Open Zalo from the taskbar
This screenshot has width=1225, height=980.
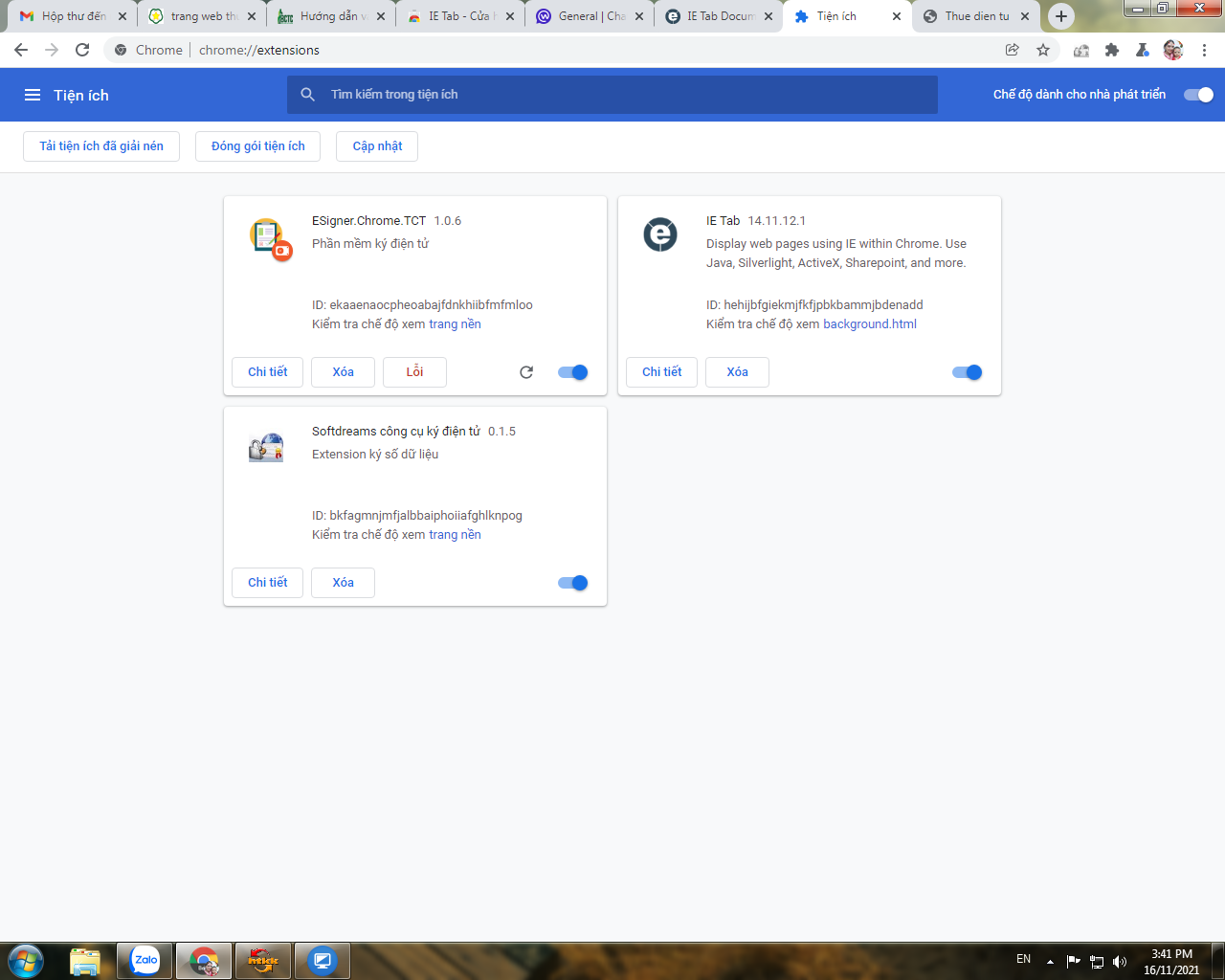tap(145, 960)
